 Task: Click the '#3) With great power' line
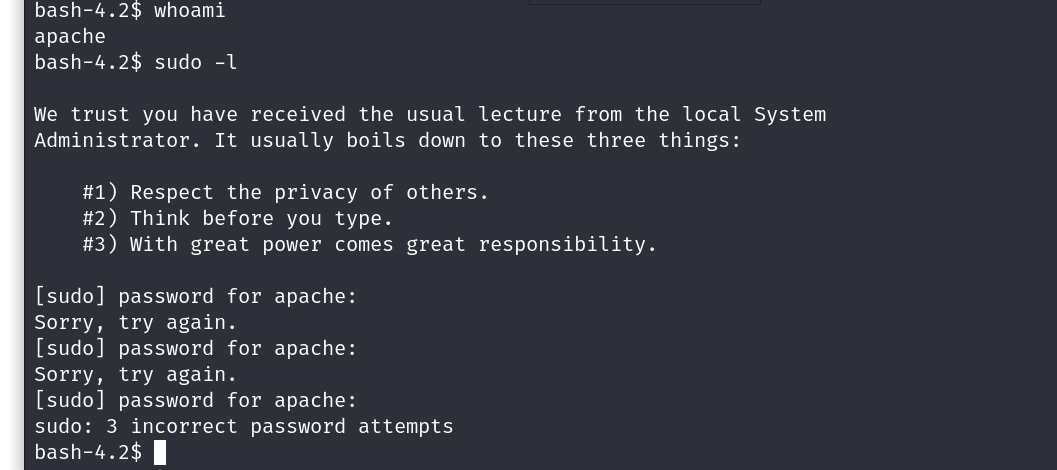370,245
